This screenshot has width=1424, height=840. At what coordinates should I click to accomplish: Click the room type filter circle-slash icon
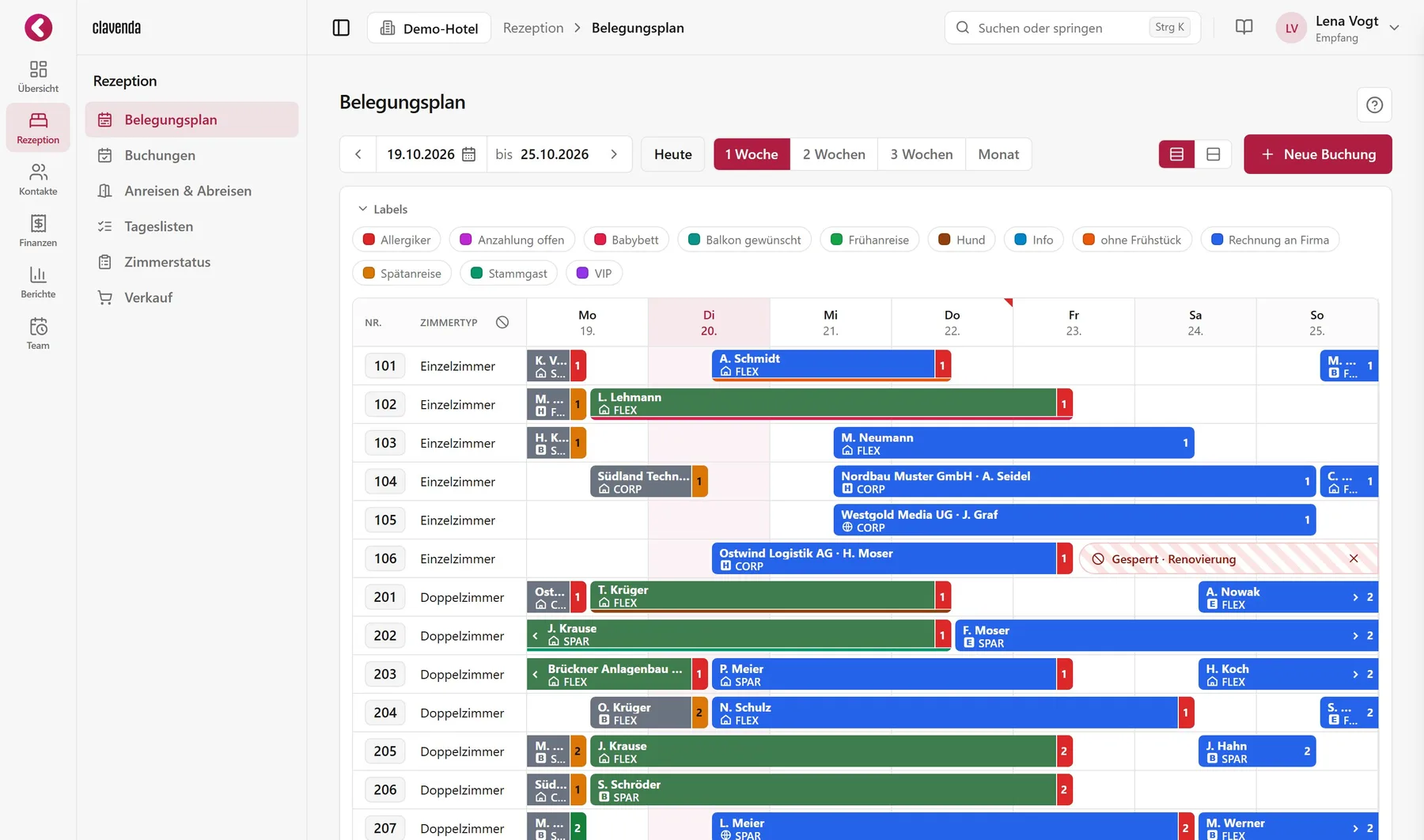point(502,322)
